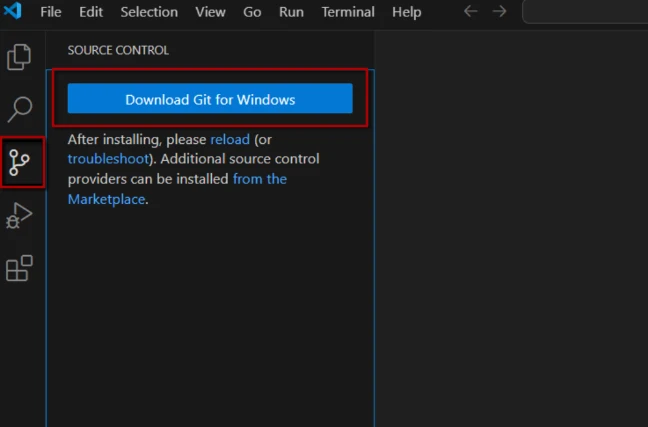The width and height of the screenshot is (648, 427).
Task: Open the Run menu
Action: [291, 13]
